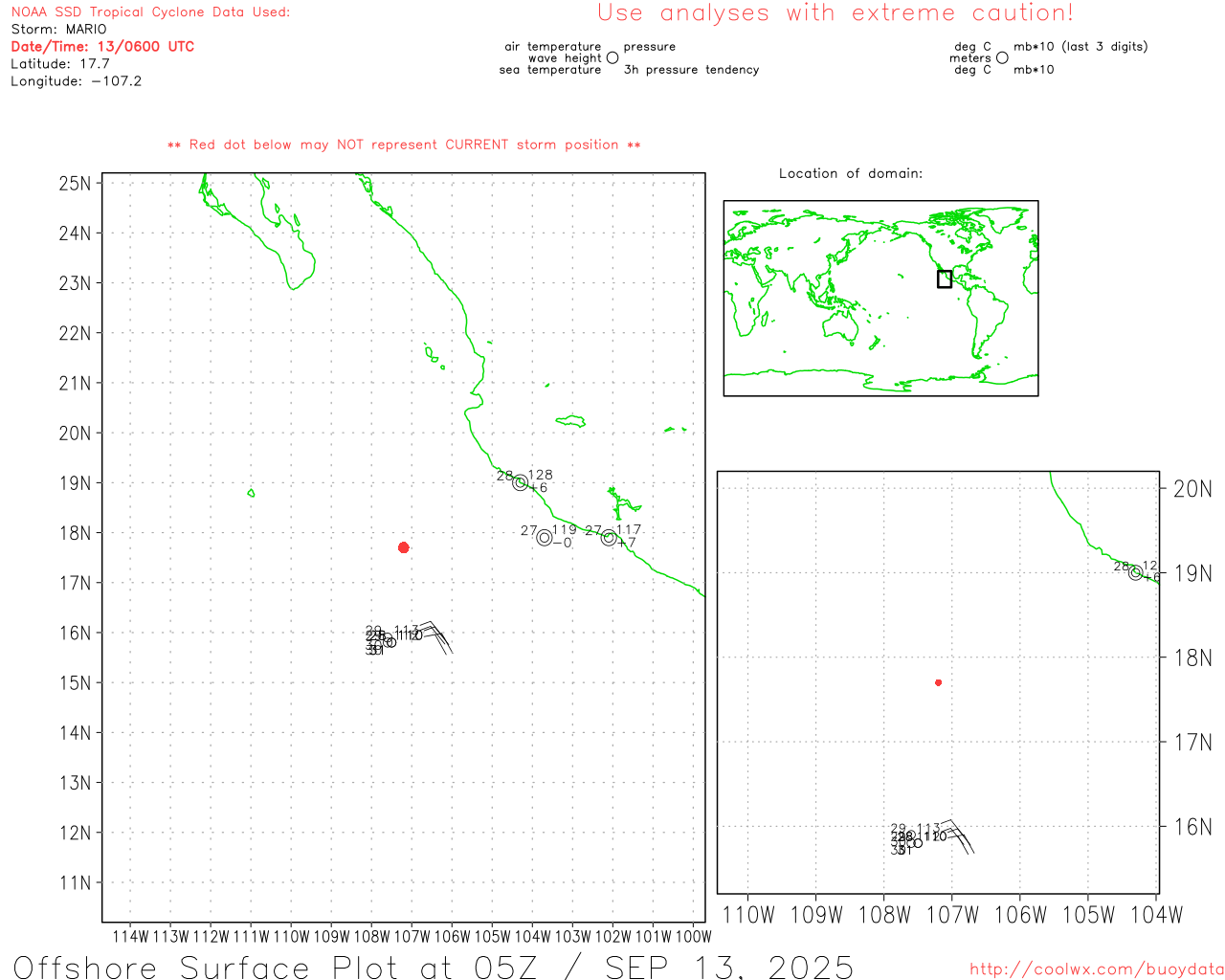Click the 110W label on inset map
Image resolution: width=1225 pixels, height=980 pixels.
coord(748,915)
